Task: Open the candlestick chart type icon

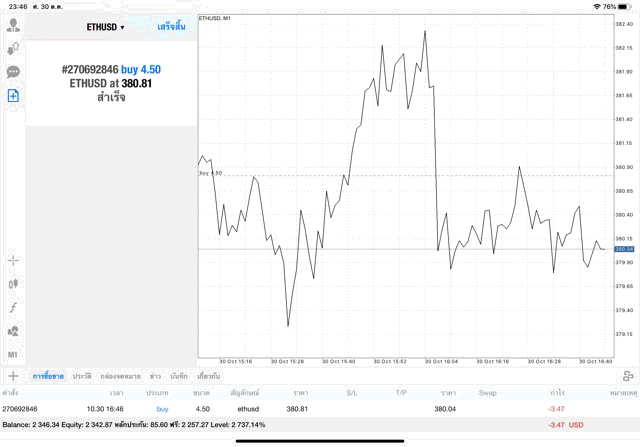Action: click(13, 284)
